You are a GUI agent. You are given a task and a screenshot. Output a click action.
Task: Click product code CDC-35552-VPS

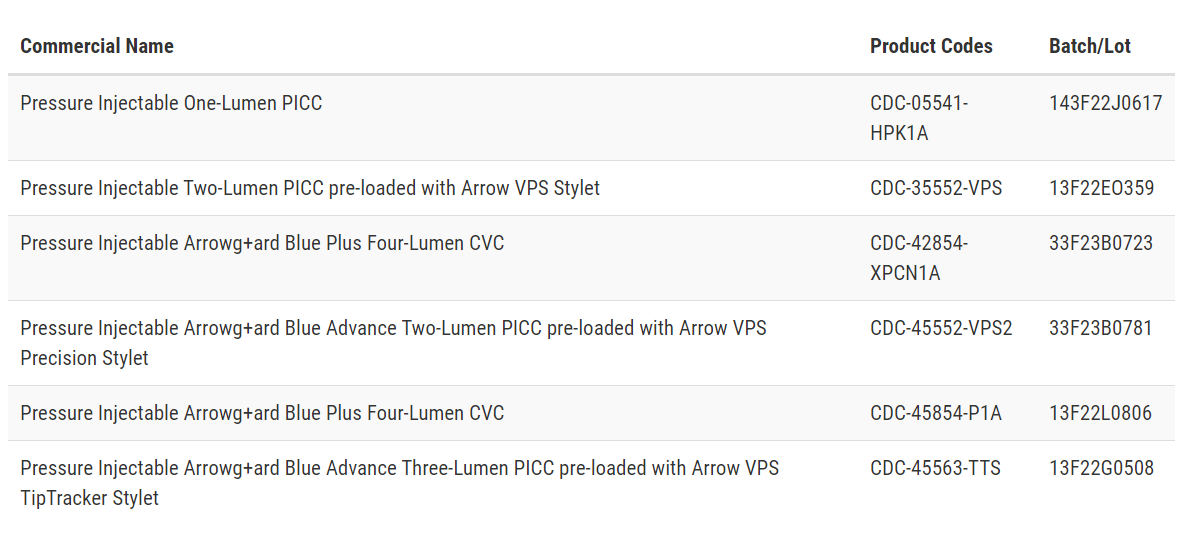(936, 188)
